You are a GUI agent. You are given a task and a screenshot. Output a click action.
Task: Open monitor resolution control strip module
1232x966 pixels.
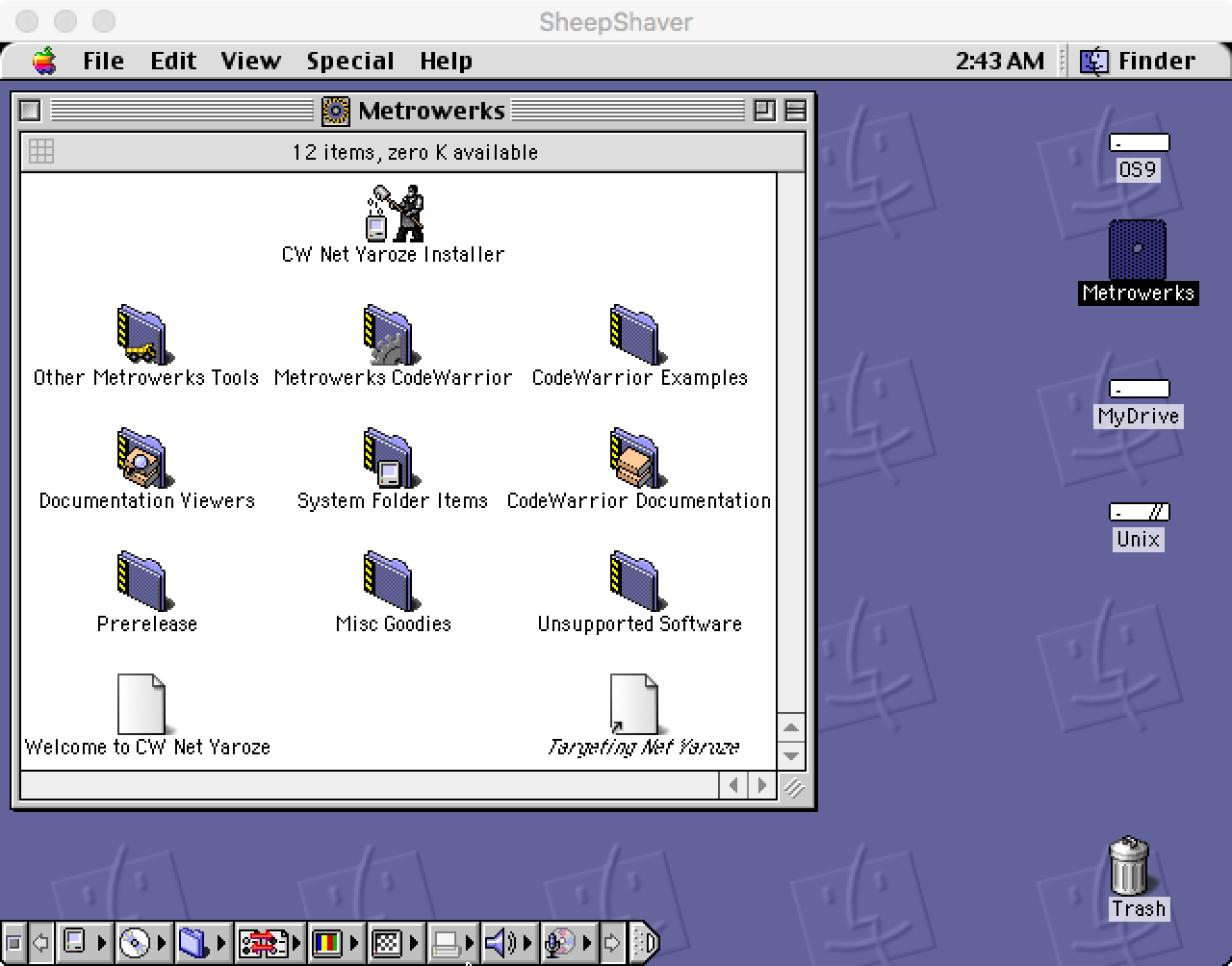(396, 943)
